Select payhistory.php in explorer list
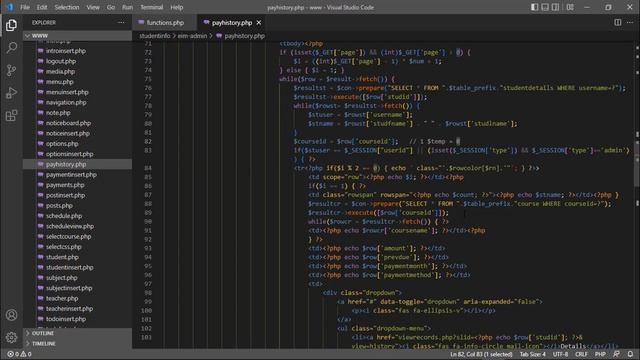The image size is (640, 360). point(78,164)
